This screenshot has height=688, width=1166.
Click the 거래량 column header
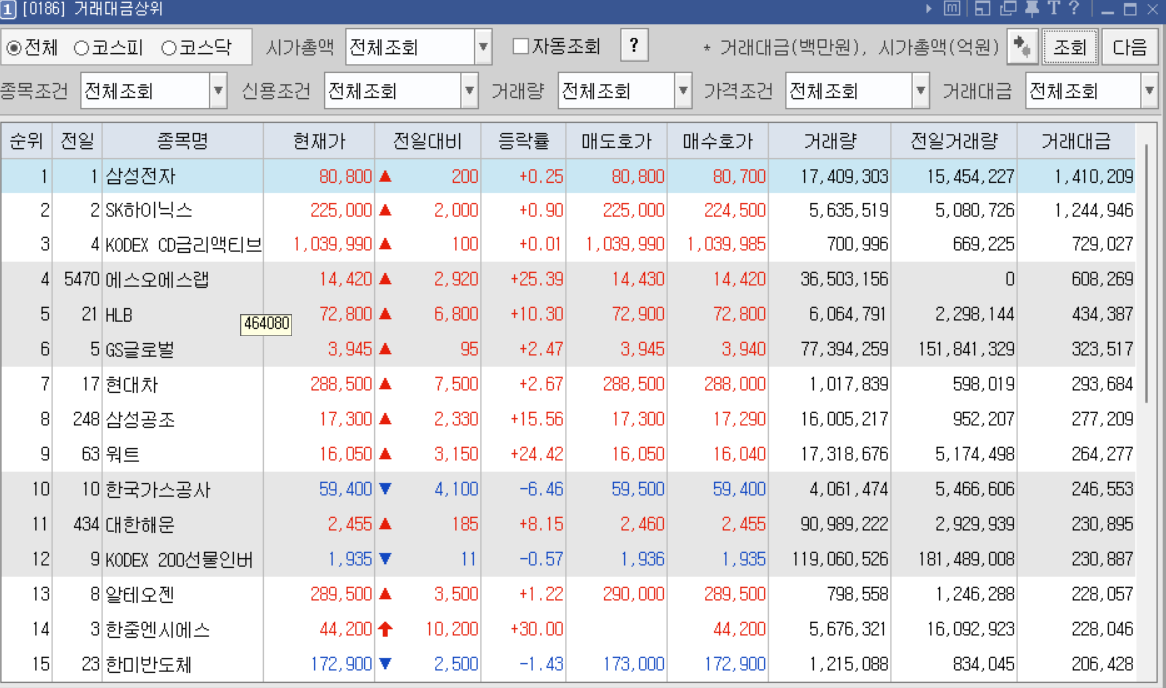(830, 141)
